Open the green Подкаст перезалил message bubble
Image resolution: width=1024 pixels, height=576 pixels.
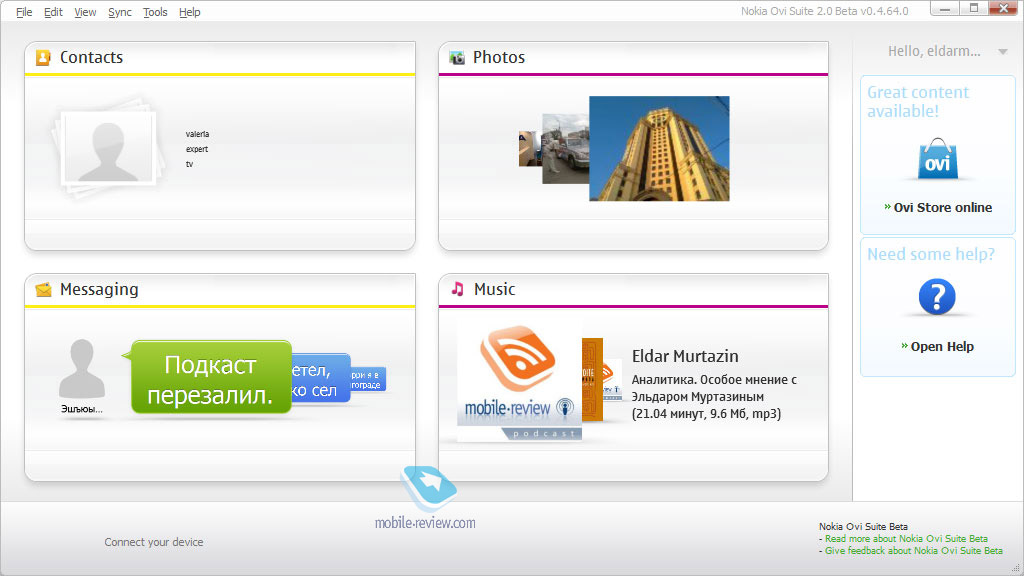pos(211,377)
